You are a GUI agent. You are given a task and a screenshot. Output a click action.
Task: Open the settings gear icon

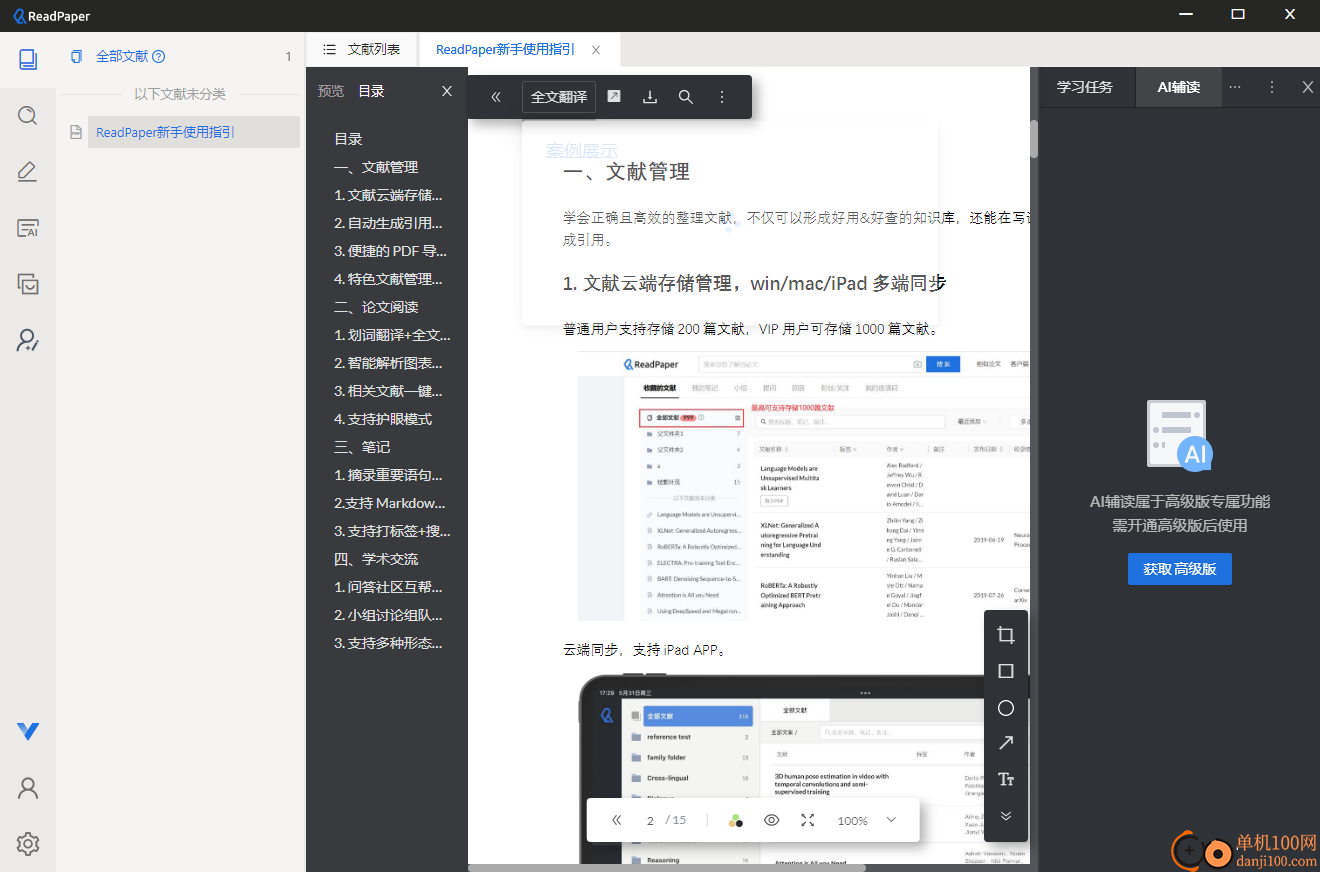click(x=28, y=844)
